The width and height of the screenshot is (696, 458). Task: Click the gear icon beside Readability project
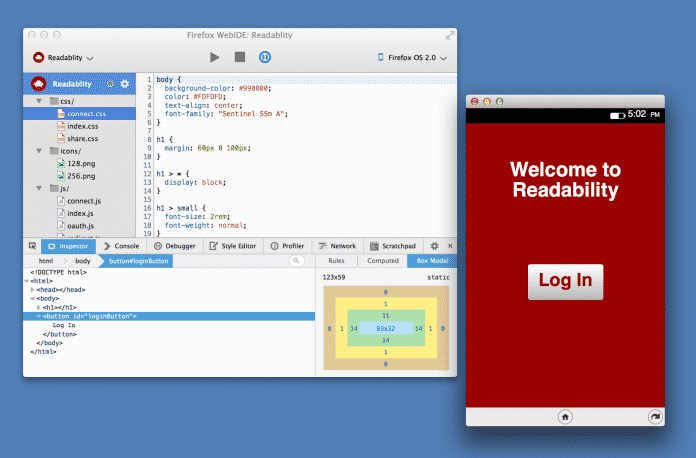pos(125,84)
